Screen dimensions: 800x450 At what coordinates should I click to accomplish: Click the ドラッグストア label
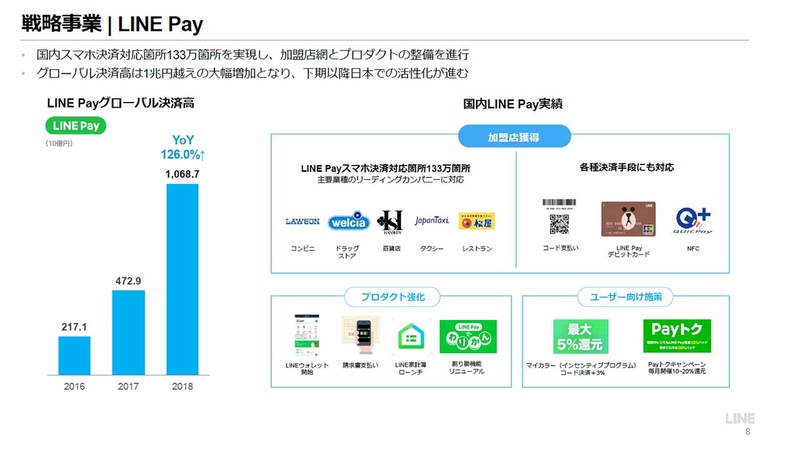click(x=347, y=252)
